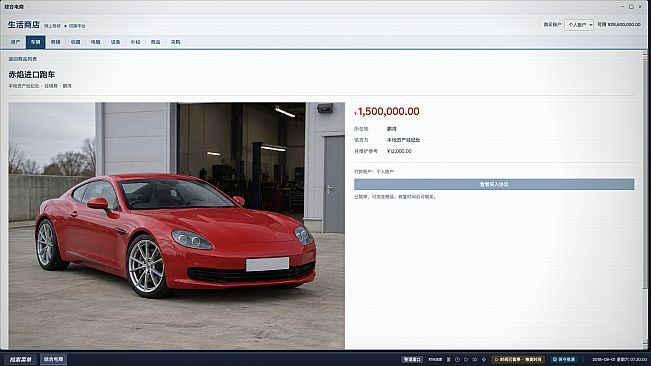
Task: Click the save button left of the date
Action: pos(563,359)
